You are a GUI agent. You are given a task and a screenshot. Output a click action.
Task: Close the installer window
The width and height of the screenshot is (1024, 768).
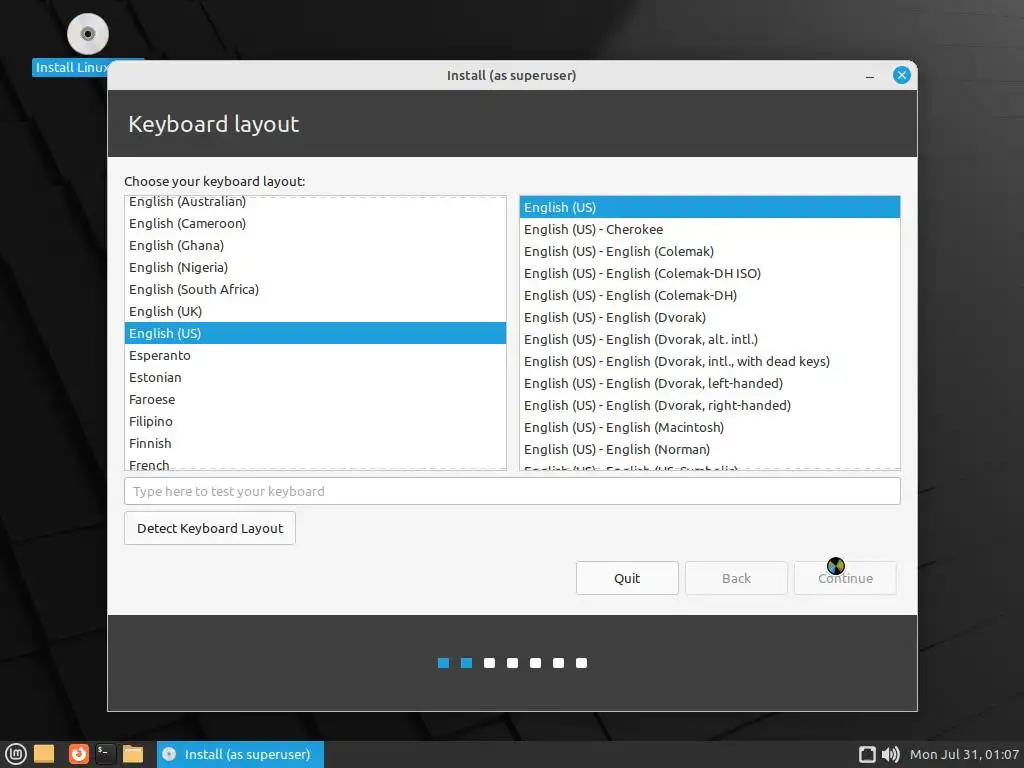pyautogui.click(x=901, y=75)
